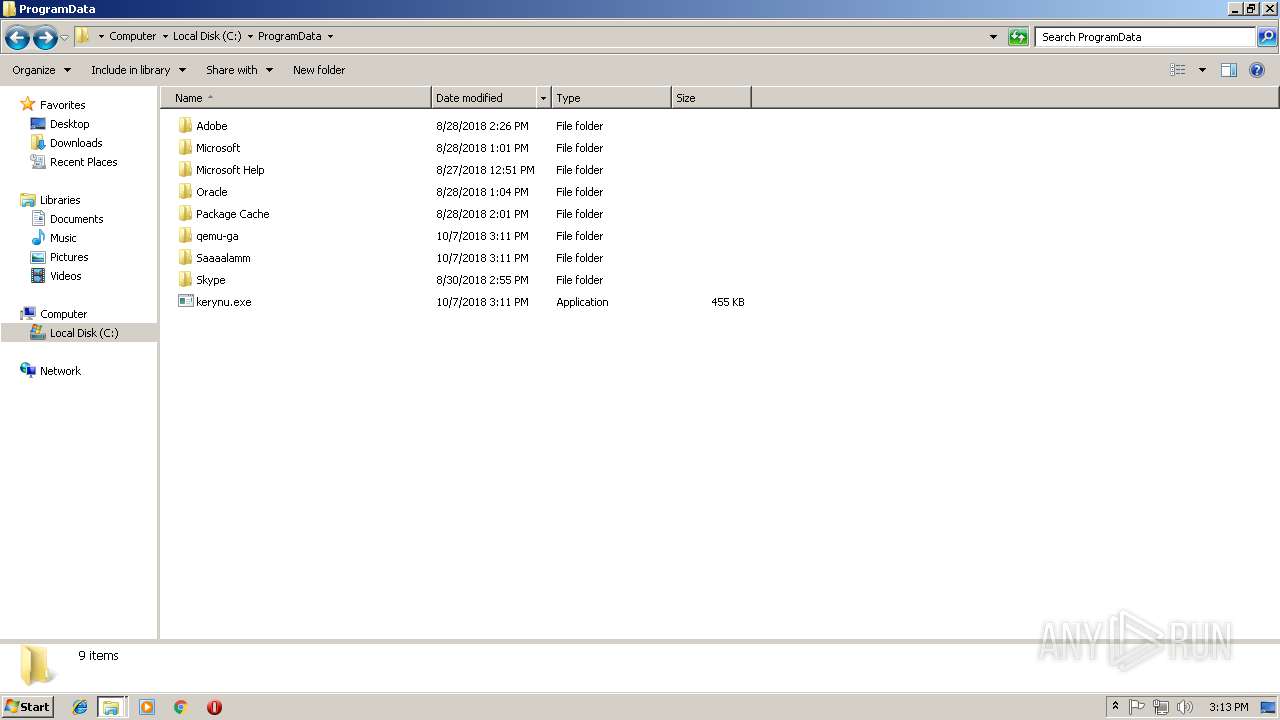Image resolution: width=1280 pixels, height=720 pixels.
Task: Go forward with the Forward arrow button
Action: pos(45,38)
